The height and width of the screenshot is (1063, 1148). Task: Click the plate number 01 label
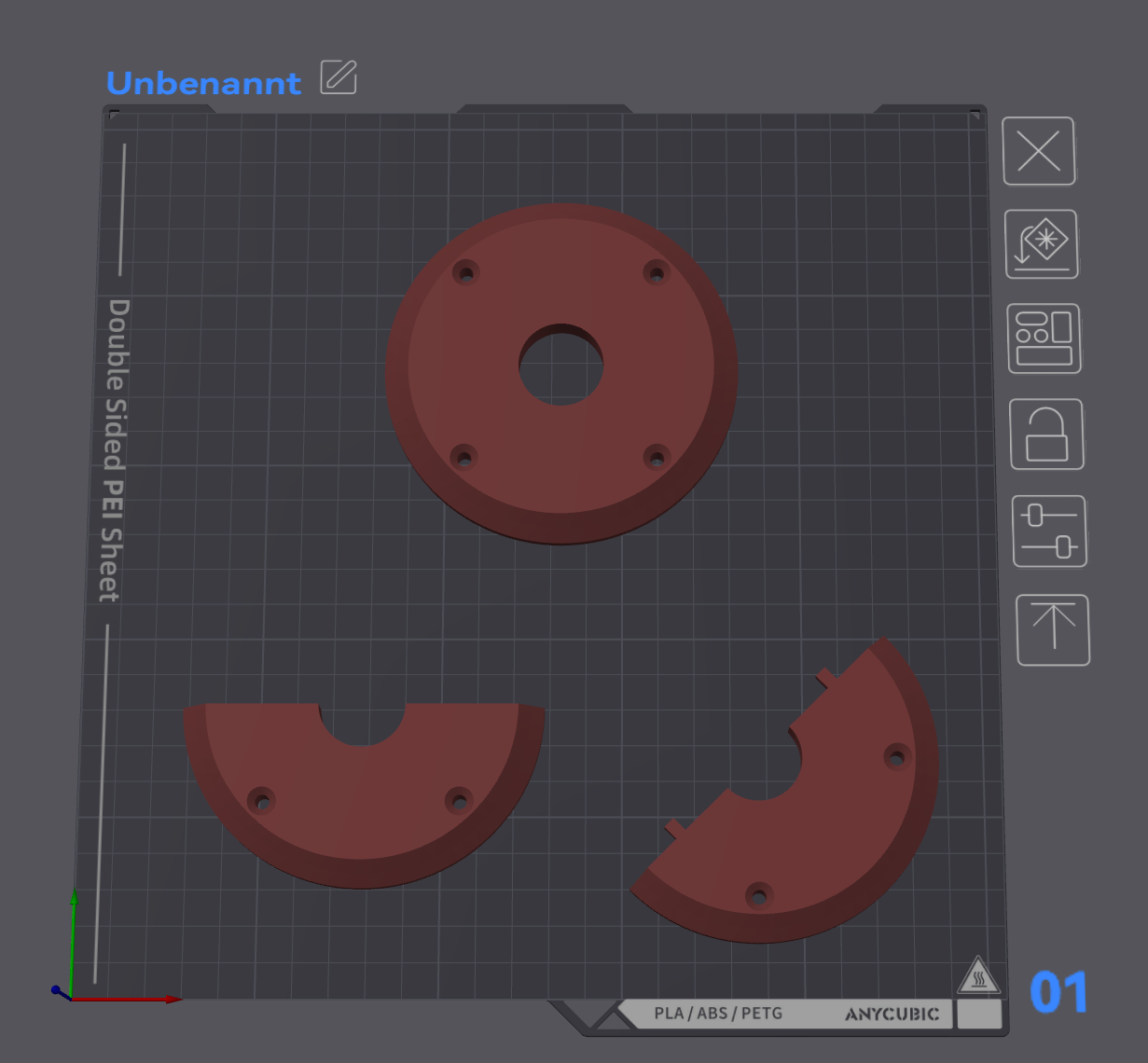pos(1058,993)
